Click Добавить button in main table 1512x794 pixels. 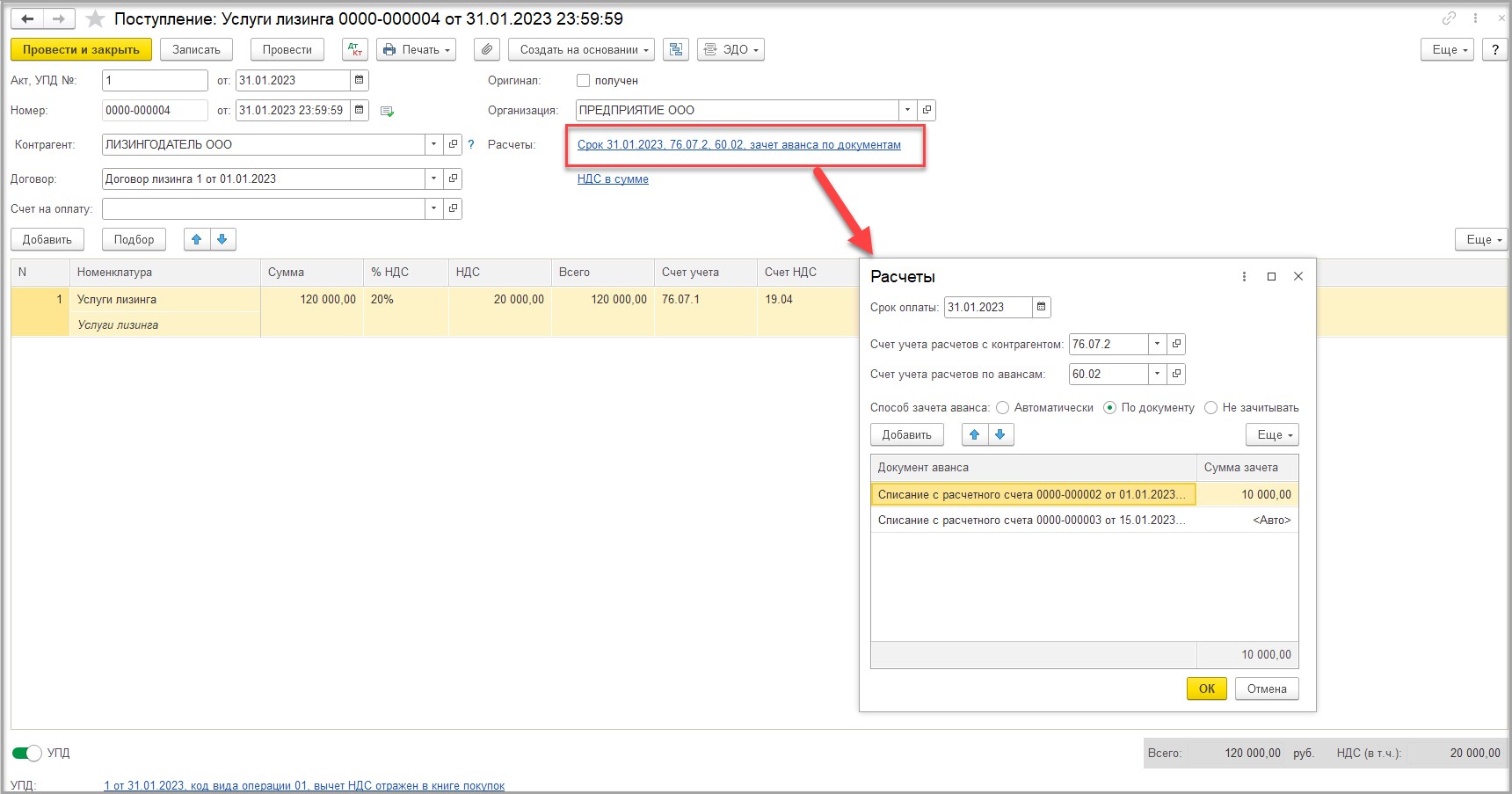[47, 239]
